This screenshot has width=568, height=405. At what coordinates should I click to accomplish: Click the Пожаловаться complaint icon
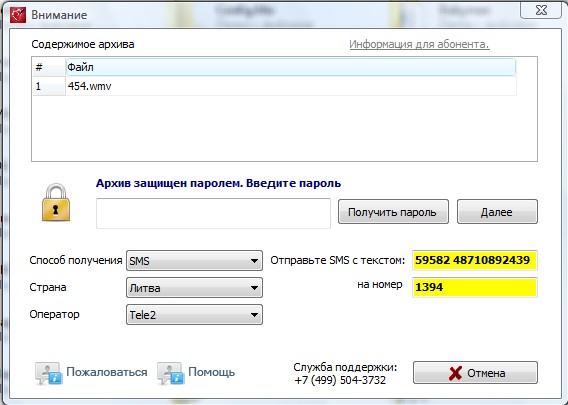point(49,373)
